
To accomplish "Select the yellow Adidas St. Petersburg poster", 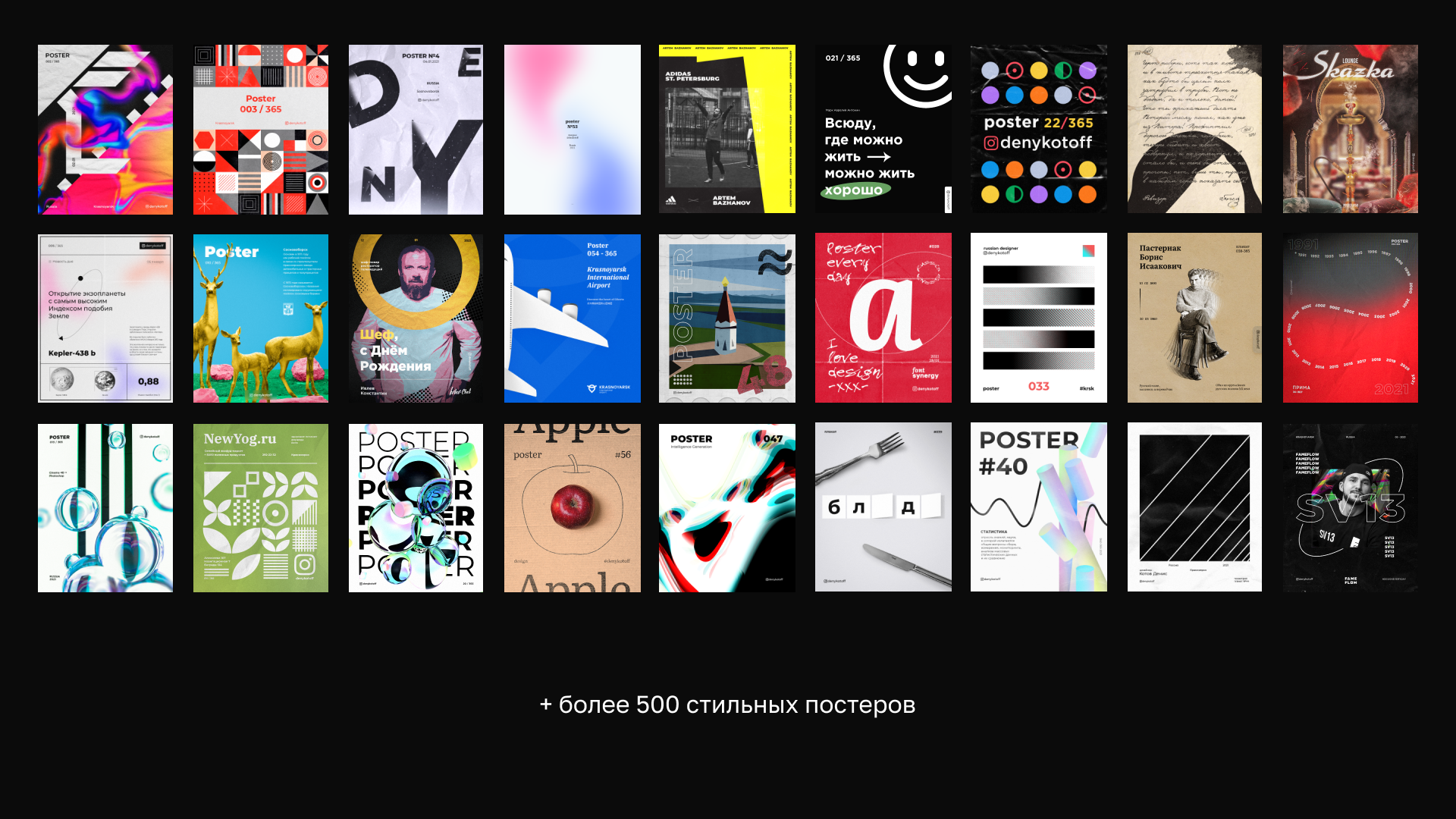I will [726, 129].
